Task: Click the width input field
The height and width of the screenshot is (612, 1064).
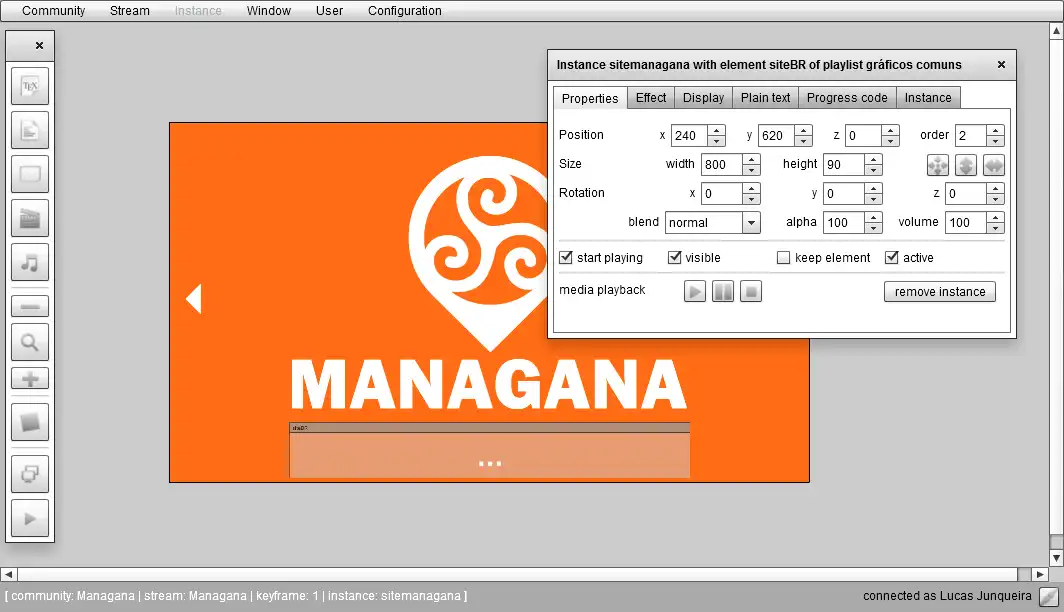Action: pos(722,165)
